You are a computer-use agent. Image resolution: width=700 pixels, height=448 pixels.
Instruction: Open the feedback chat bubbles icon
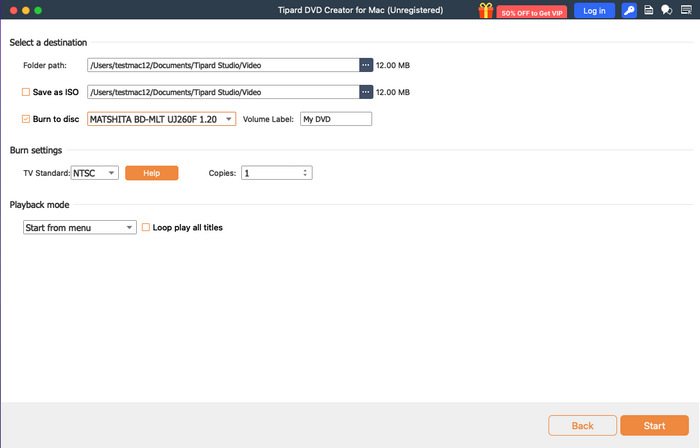(667, 10)
